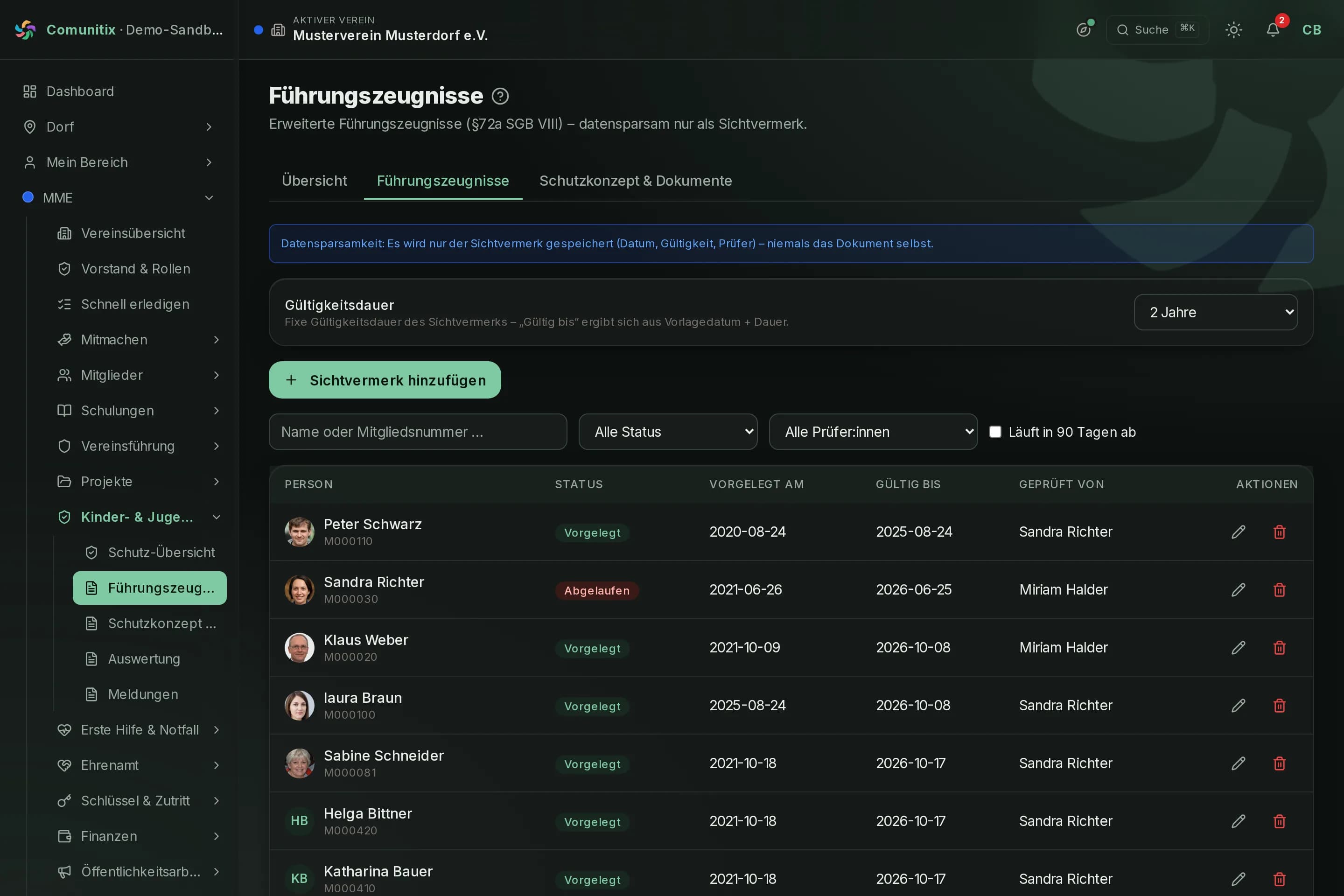Click the building icon next to Musterverein

coord(278,30)
